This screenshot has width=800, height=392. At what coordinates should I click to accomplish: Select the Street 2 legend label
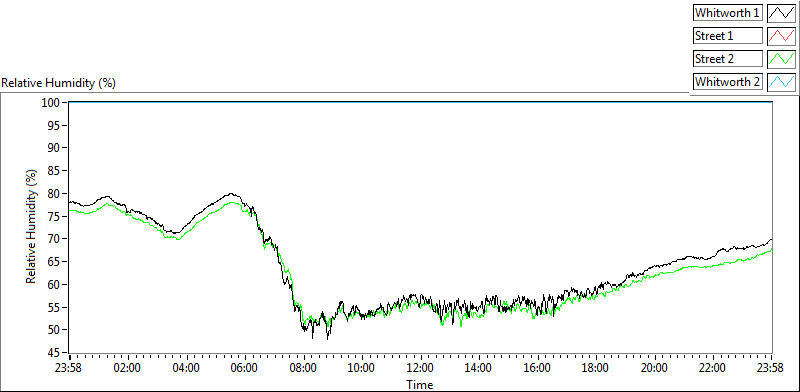coord(728,59)
